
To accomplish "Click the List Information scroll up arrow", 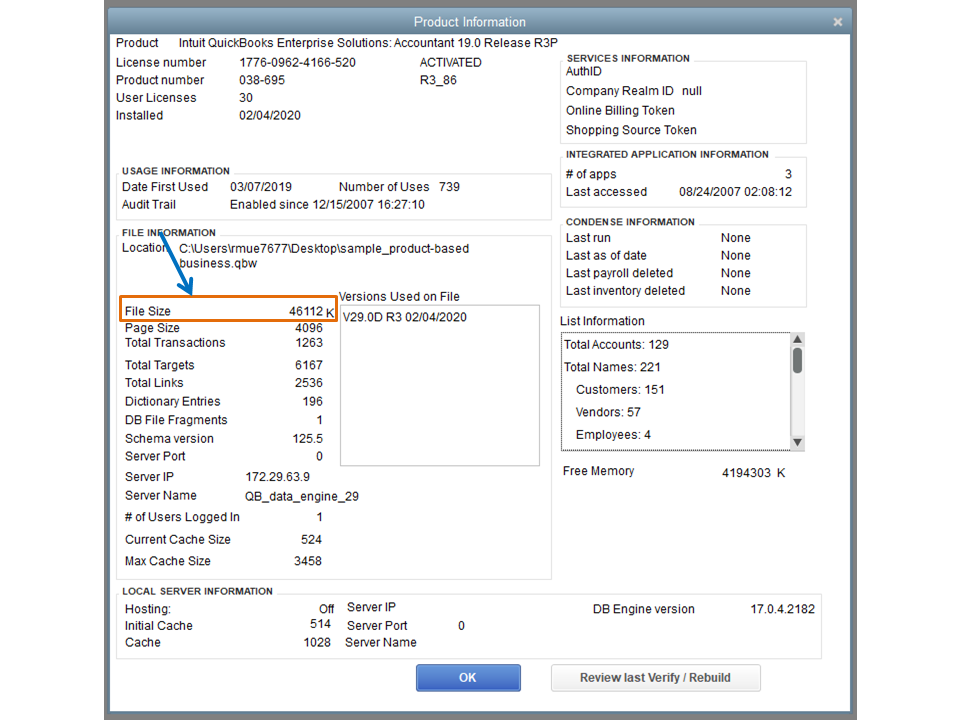I will [797, 339].
